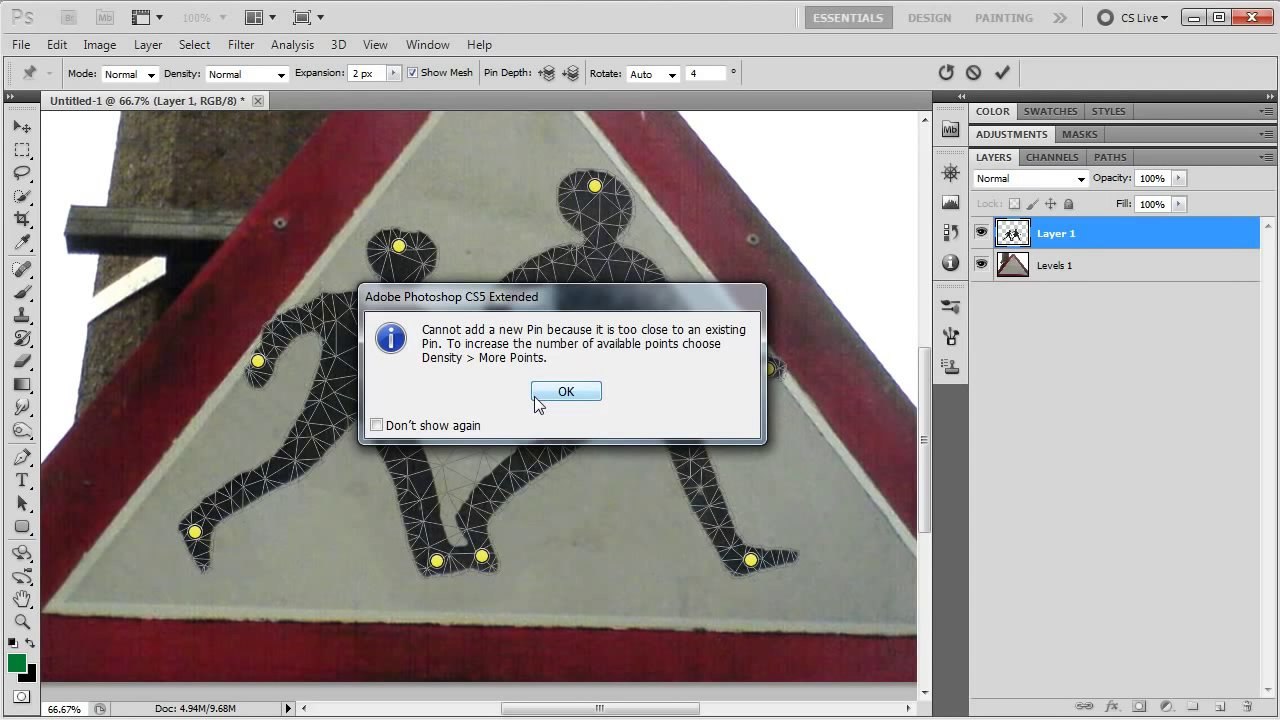
Task: Click the rotation angle input field
Action: [706, 74]
